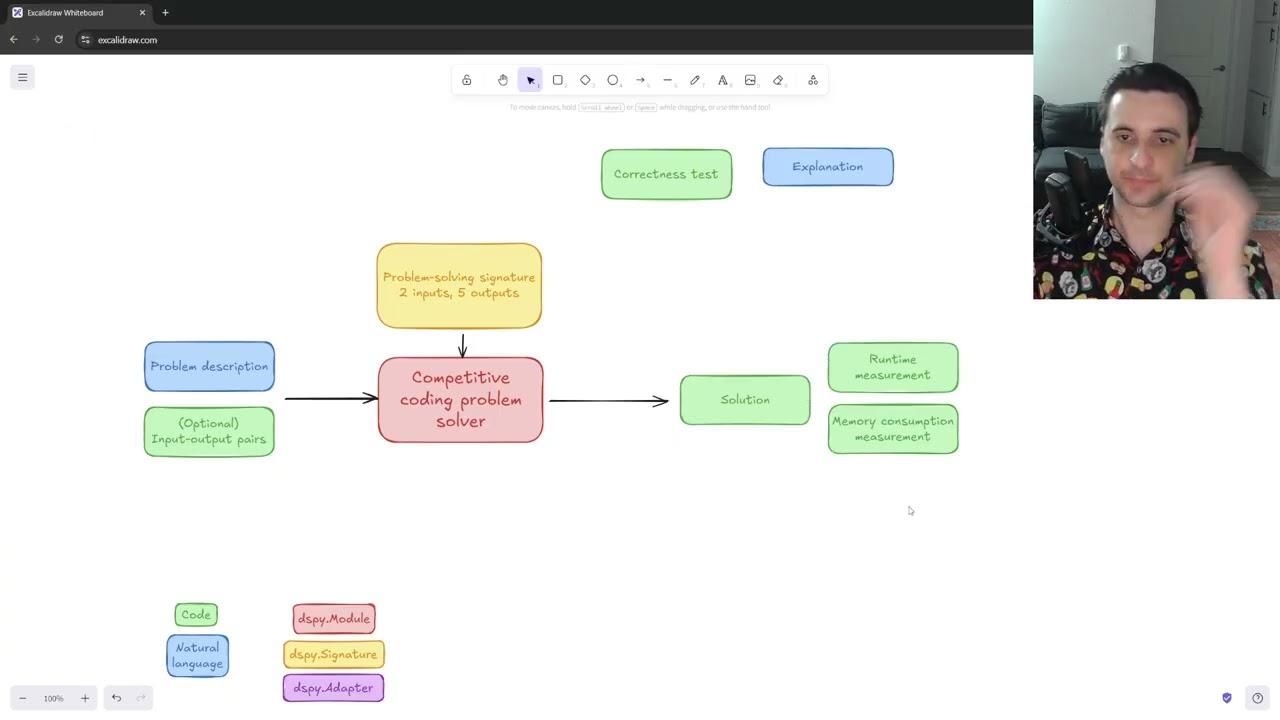The width and height of the screenshot is (1280, 720).
Task: Select the dspy.Signature legend box
Action: point(334,654)
